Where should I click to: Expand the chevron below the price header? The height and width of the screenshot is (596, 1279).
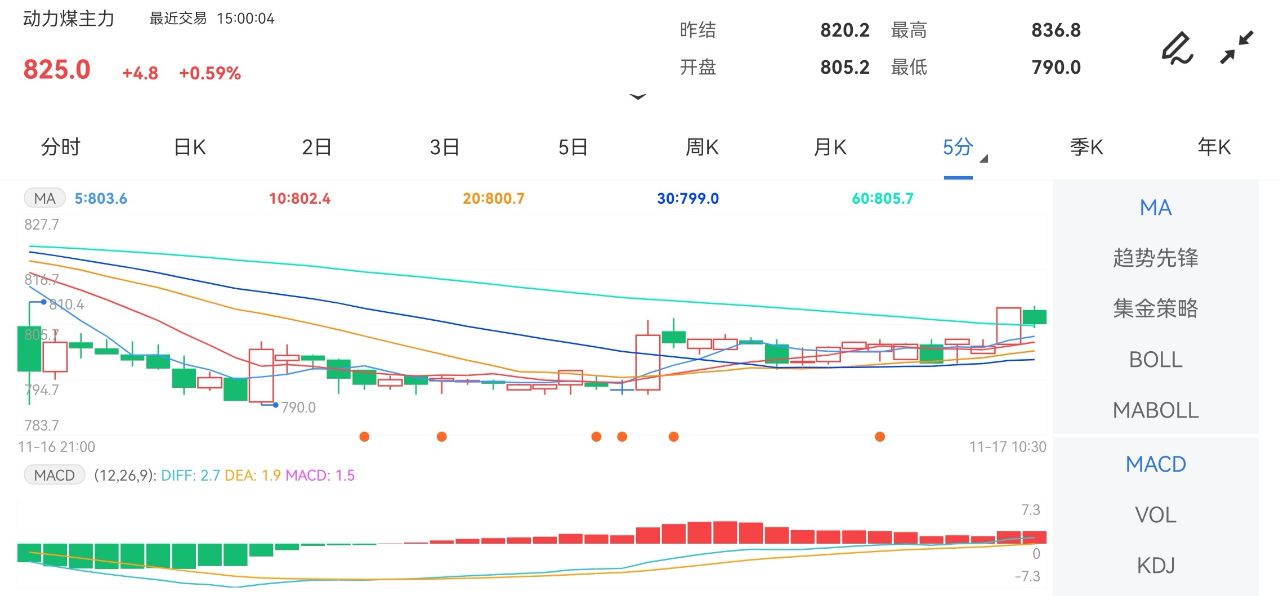(637, 97)
